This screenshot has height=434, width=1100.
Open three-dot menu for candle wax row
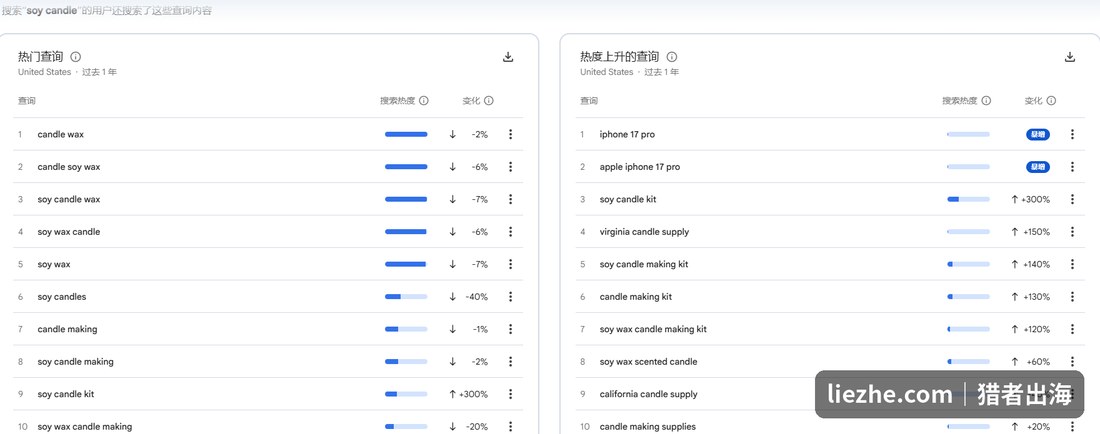[510, 134]
